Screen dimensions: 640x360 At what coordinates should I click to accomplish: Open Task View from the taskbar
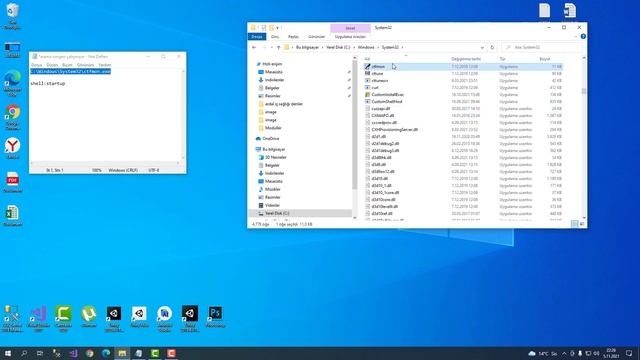point(40,353)
